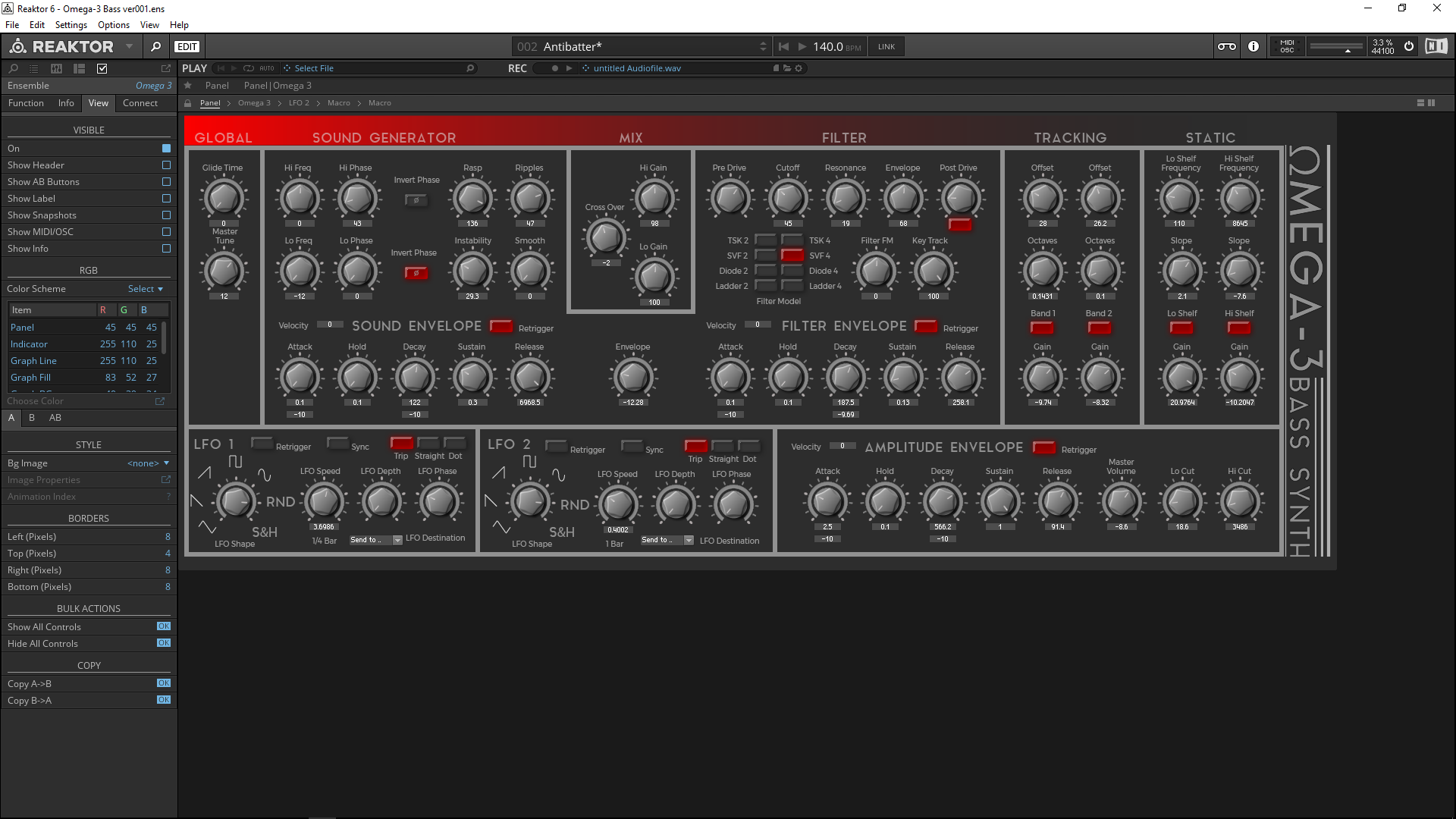Screen dimensions: 1456x819
Task: Enable the SVF 4 filter model
Action: pos(792,255)
